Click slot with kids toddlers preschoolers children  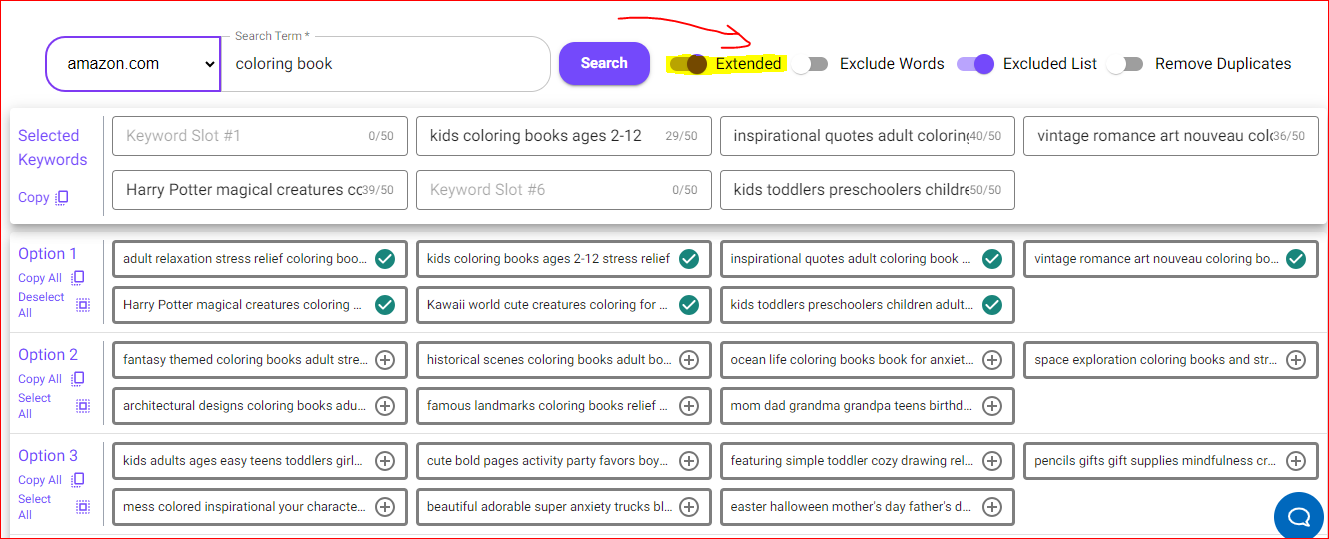pyautogui.click(x=867, y=190)
